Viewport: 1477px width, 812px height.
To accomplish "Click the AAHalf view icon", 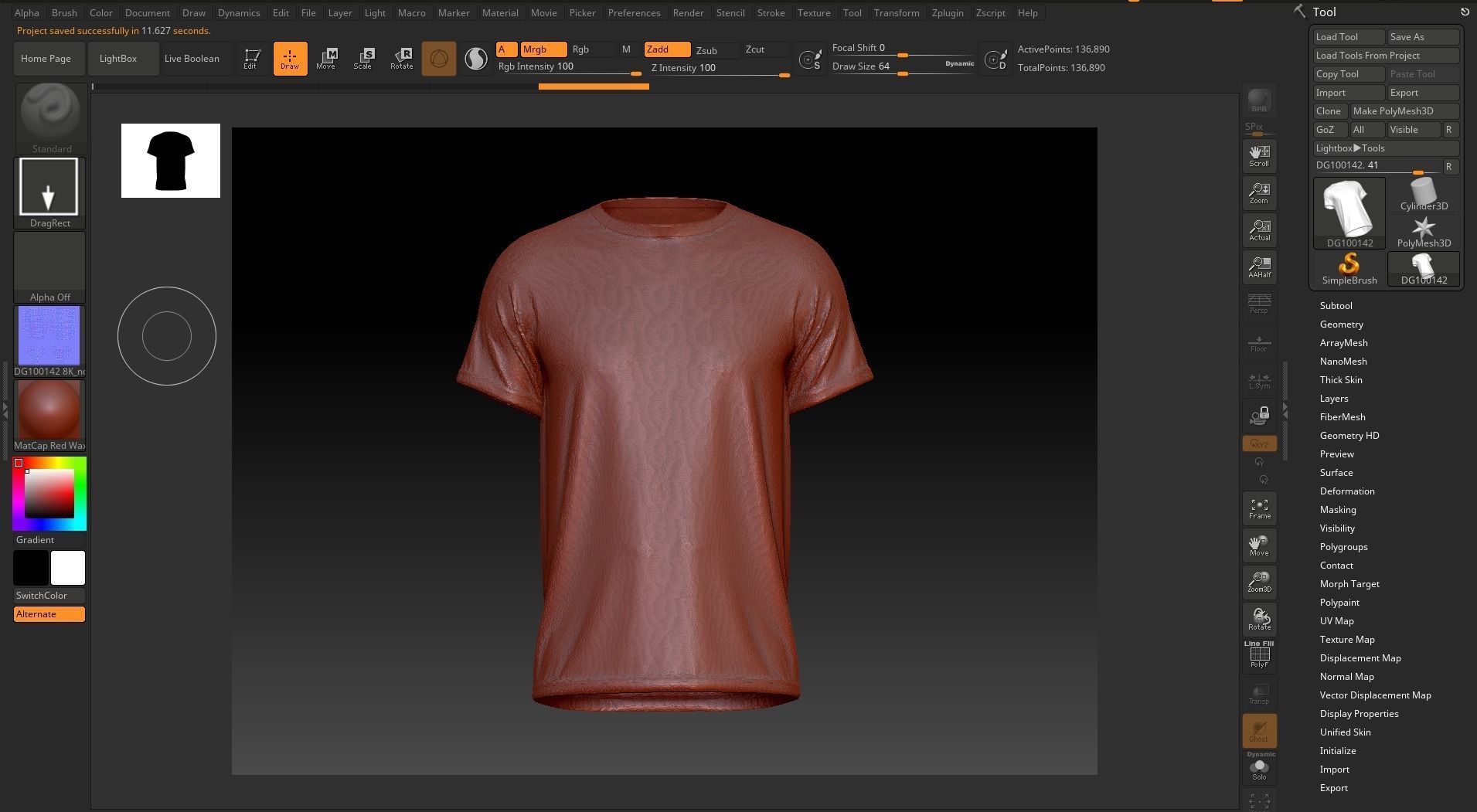I will (x=1259, y=267).
